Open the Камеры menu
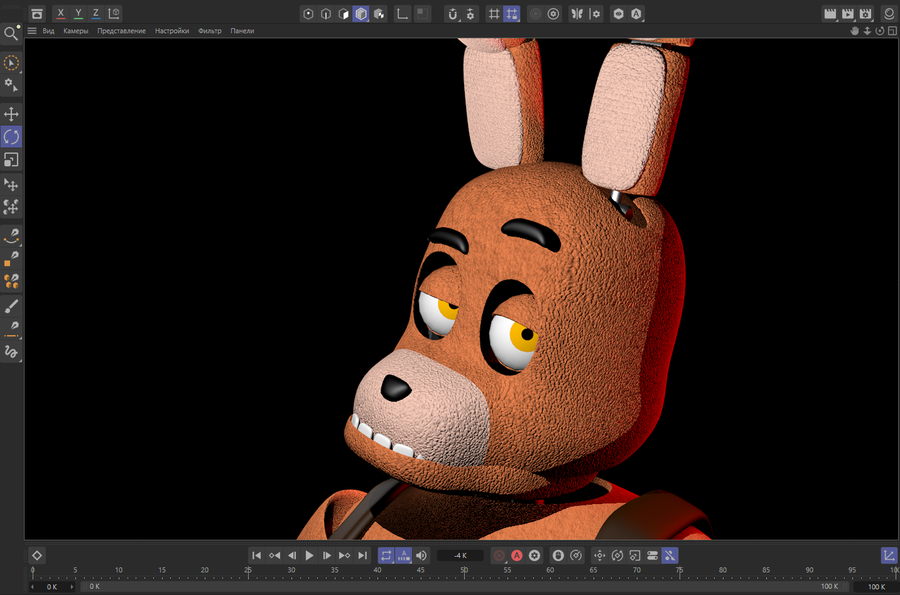Image resolution: width=900 pixels, height=595 pixels. [76, 31]
